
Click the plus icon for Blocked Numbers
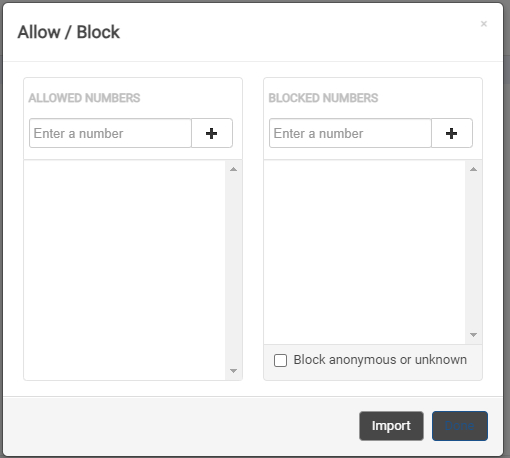pos(452,133)
